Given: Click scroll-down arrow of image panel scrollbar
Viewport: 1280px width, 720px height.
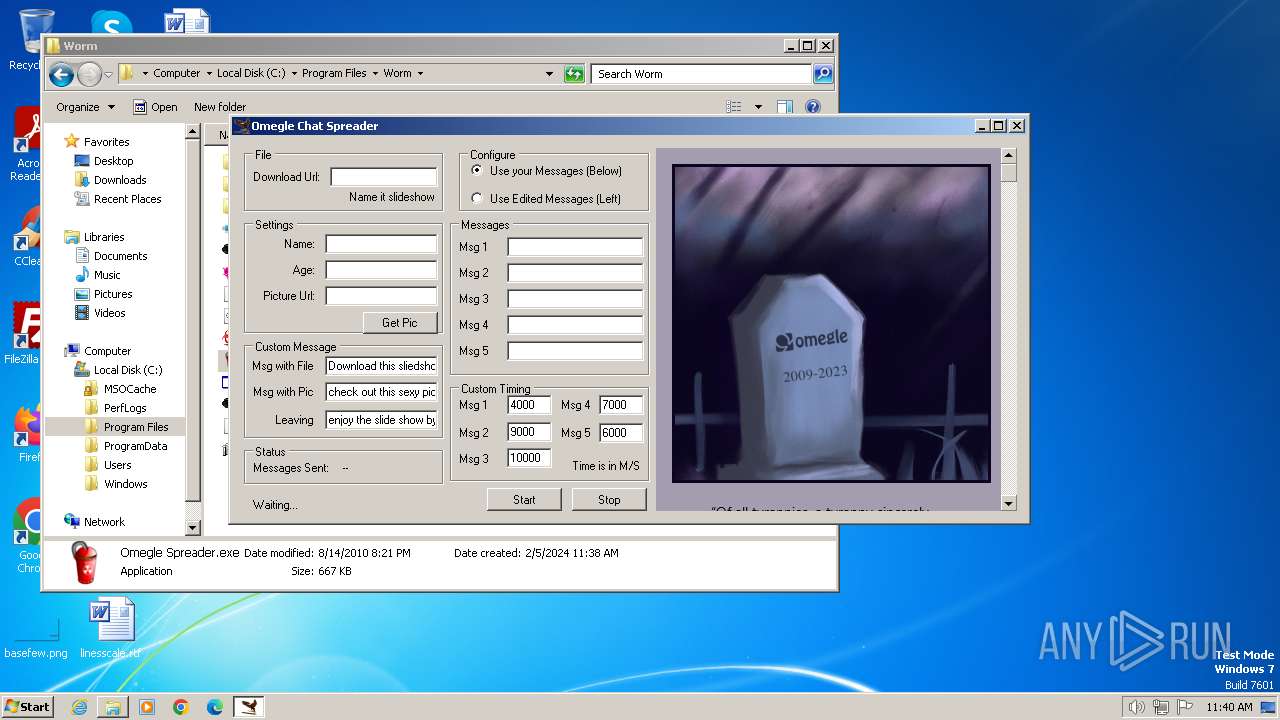Looking at the screenshot, I should click(x=1008, y=503).
